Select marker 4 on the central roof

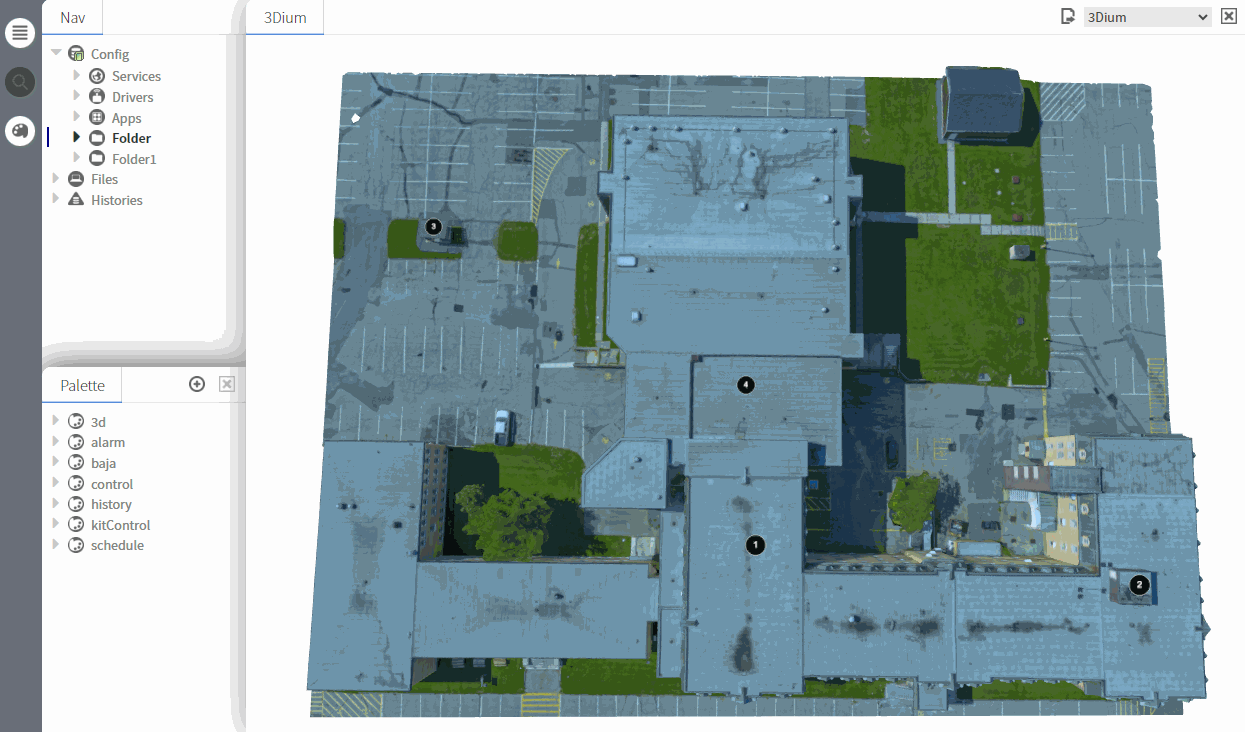745,384
